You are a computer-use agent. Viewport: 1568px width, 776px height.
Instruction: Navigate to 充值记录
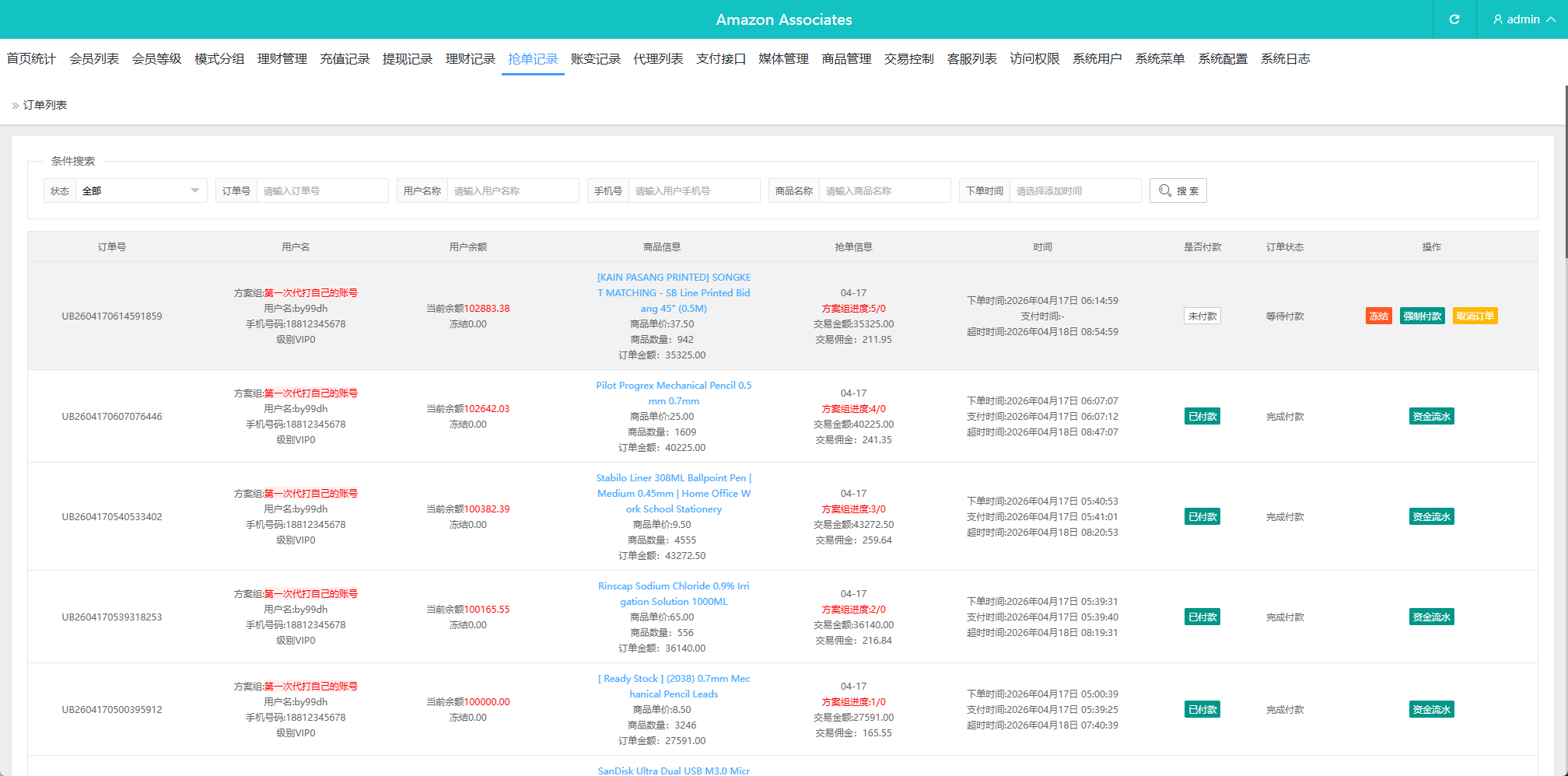345,58
